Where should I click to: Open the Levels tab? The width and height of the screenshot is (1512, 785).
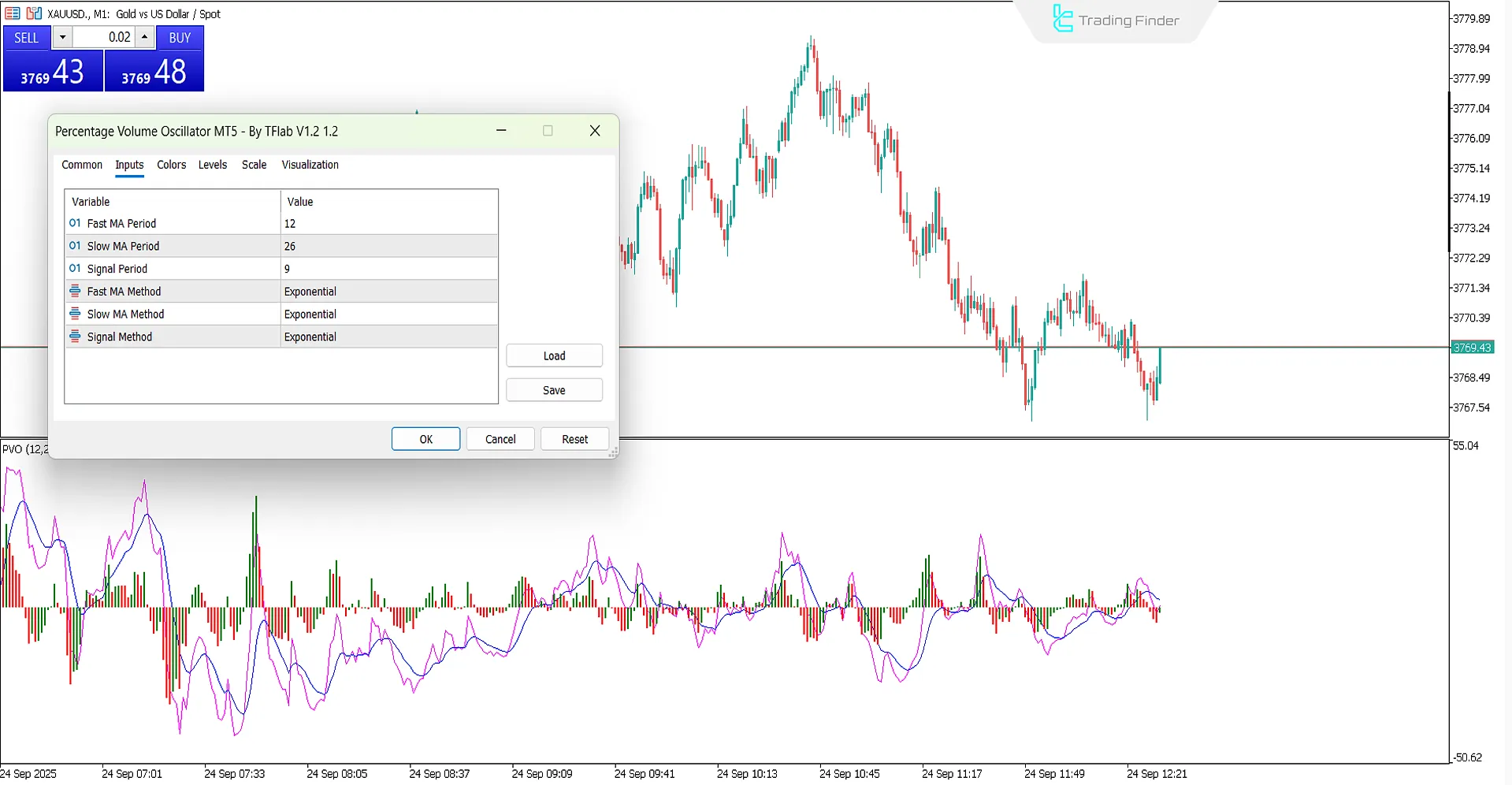point(213,165)
